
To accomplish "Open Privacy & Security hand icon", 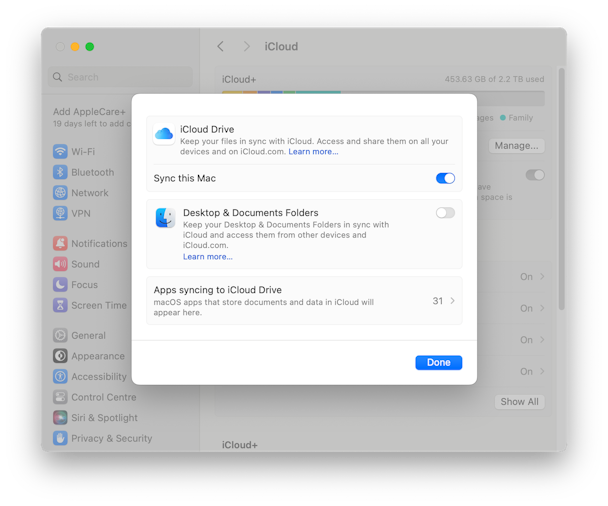I will click(x=60, y=438).
